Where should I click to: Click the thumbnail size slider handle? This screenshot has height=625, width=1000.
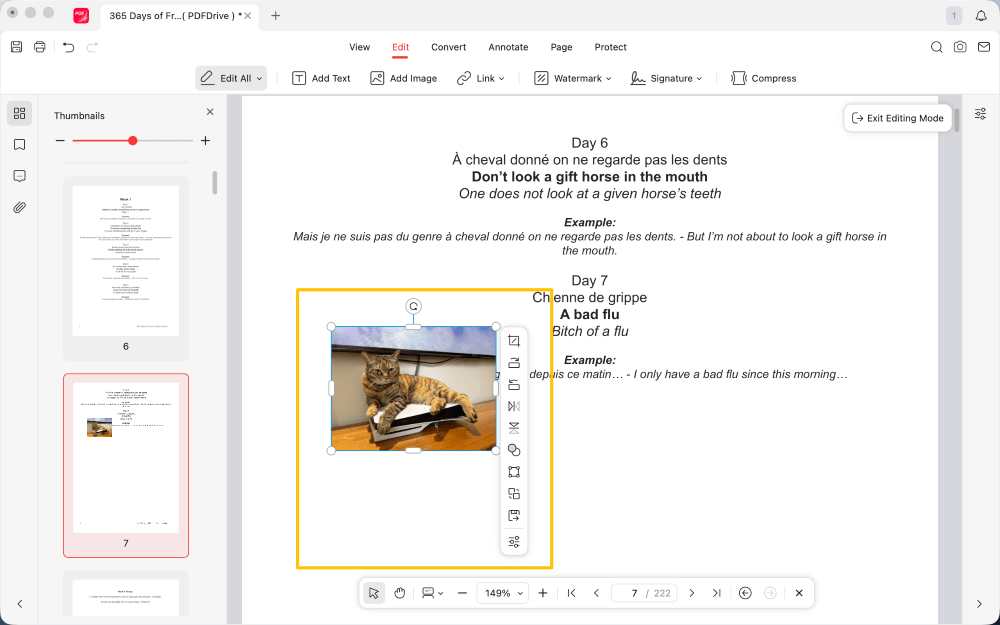click(x=132, y=141)
